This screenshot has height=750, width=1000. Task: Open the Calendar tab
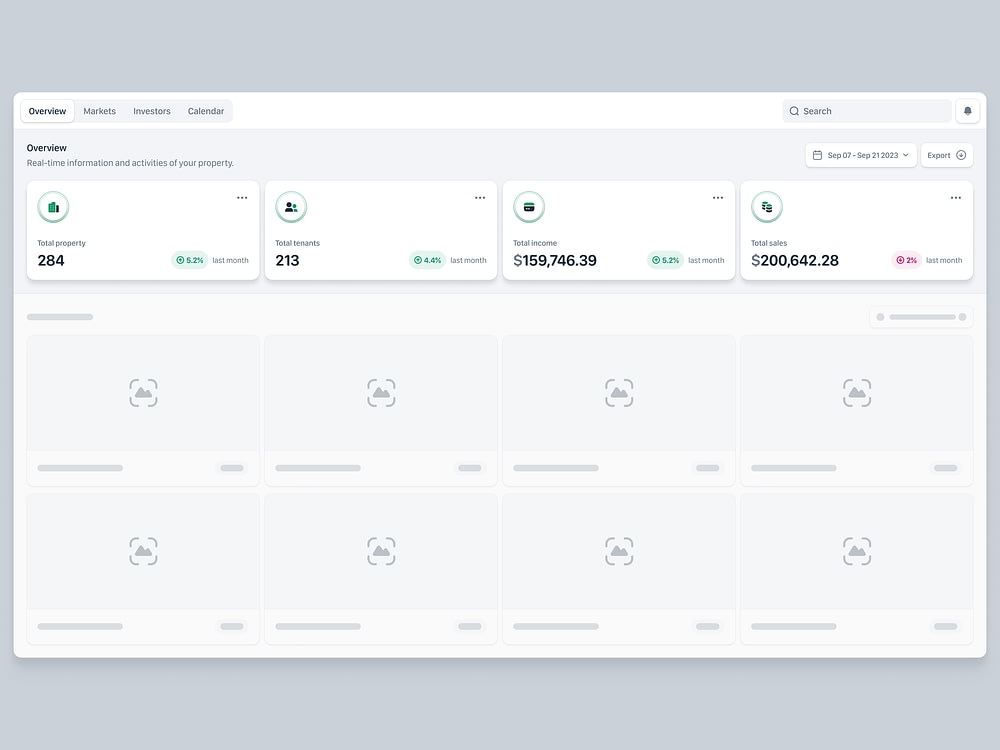(x=206, y=111)
